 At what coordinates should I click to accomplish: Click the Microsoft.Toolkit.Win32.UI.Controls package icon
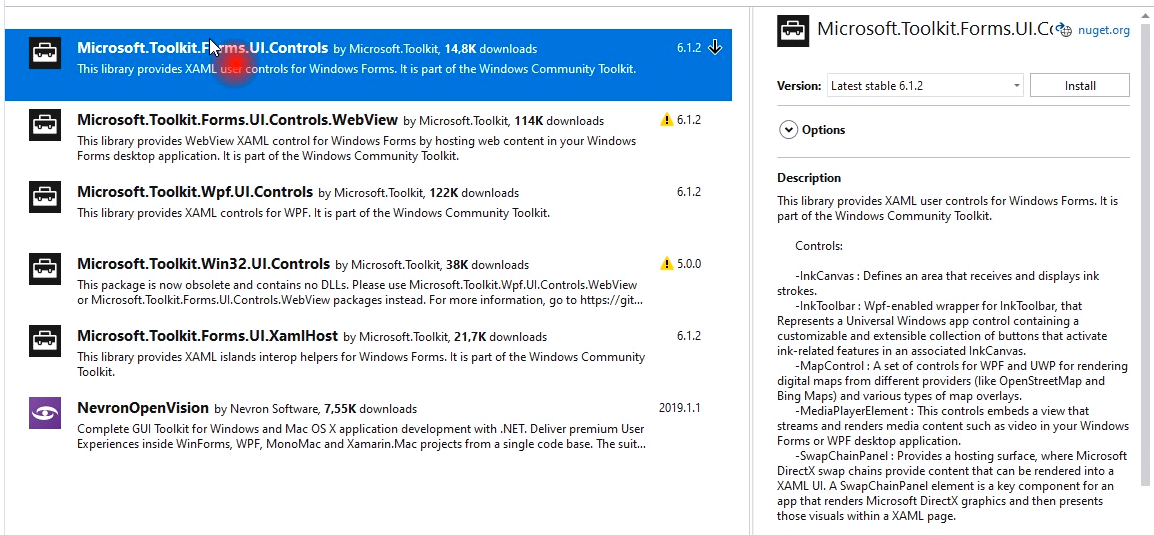pos(45,269)
